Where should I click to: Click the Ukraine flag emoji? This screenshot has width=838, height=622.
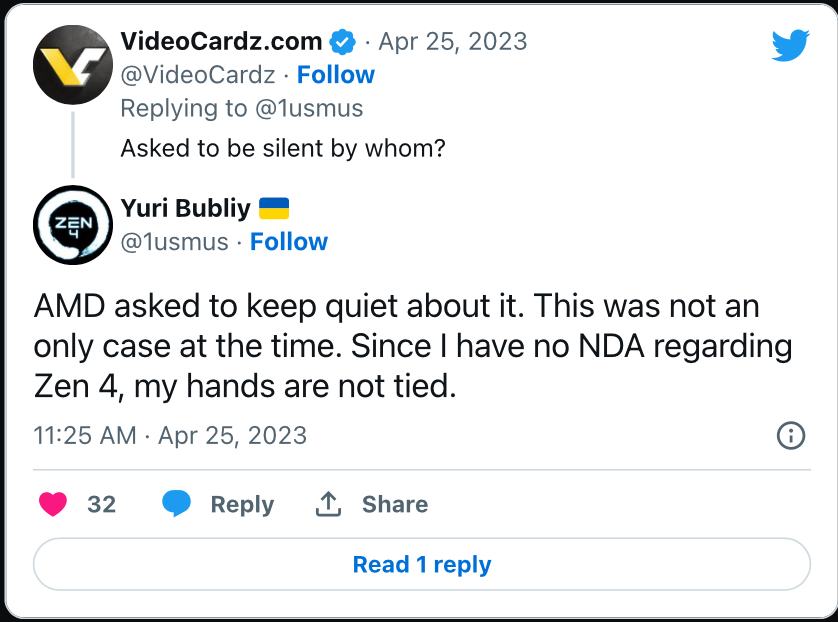[274, 208]
